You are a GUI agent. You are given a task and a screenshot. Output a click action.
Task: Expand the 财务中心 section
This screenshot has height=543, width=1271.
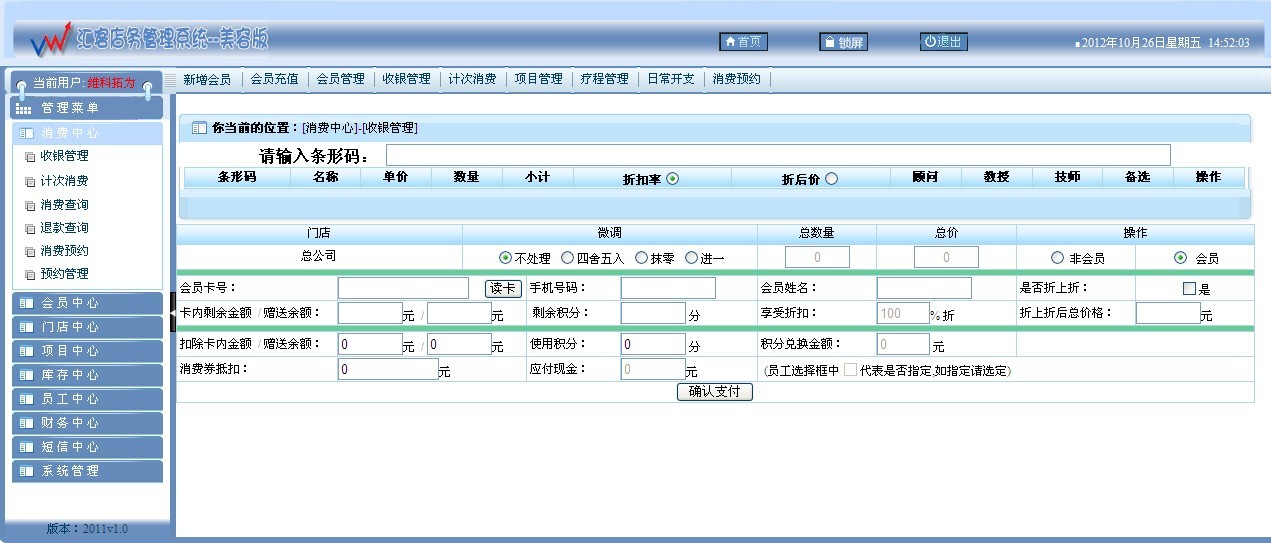pos(87,423)
